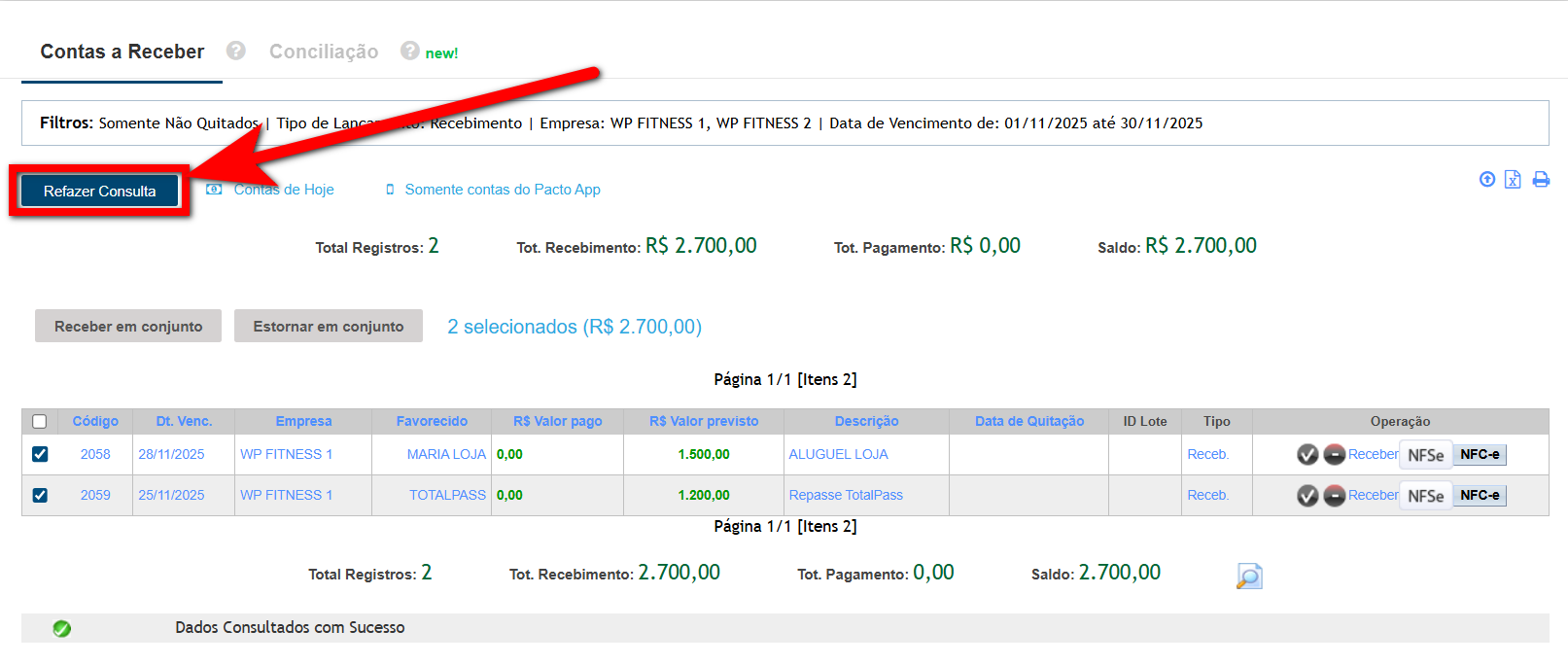Select the Contas a Receber tab
The image size is (1568, 665).
122,52
